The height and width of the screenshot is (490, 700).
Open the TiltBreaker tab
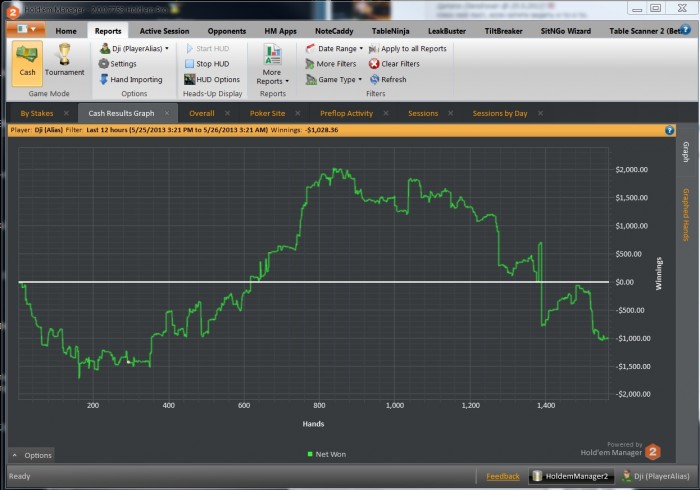504,31
